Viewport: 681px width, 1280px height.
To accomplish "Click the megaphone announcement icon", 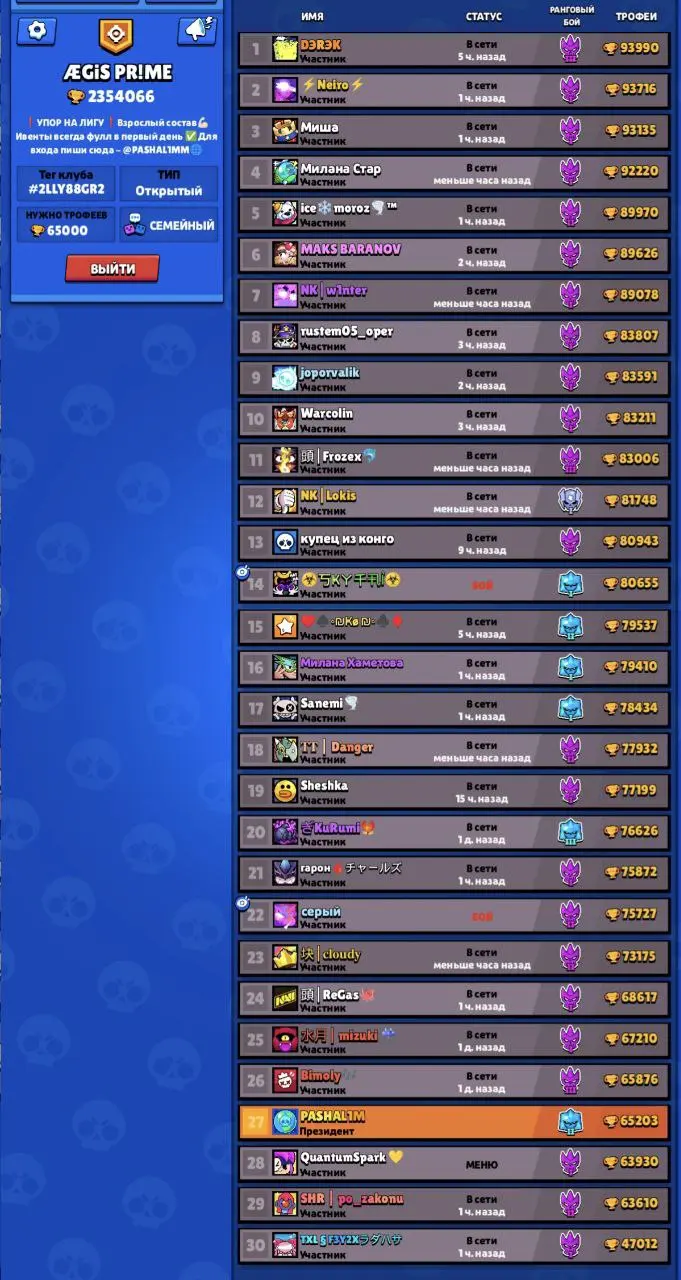I will click(x=196, y=31).
